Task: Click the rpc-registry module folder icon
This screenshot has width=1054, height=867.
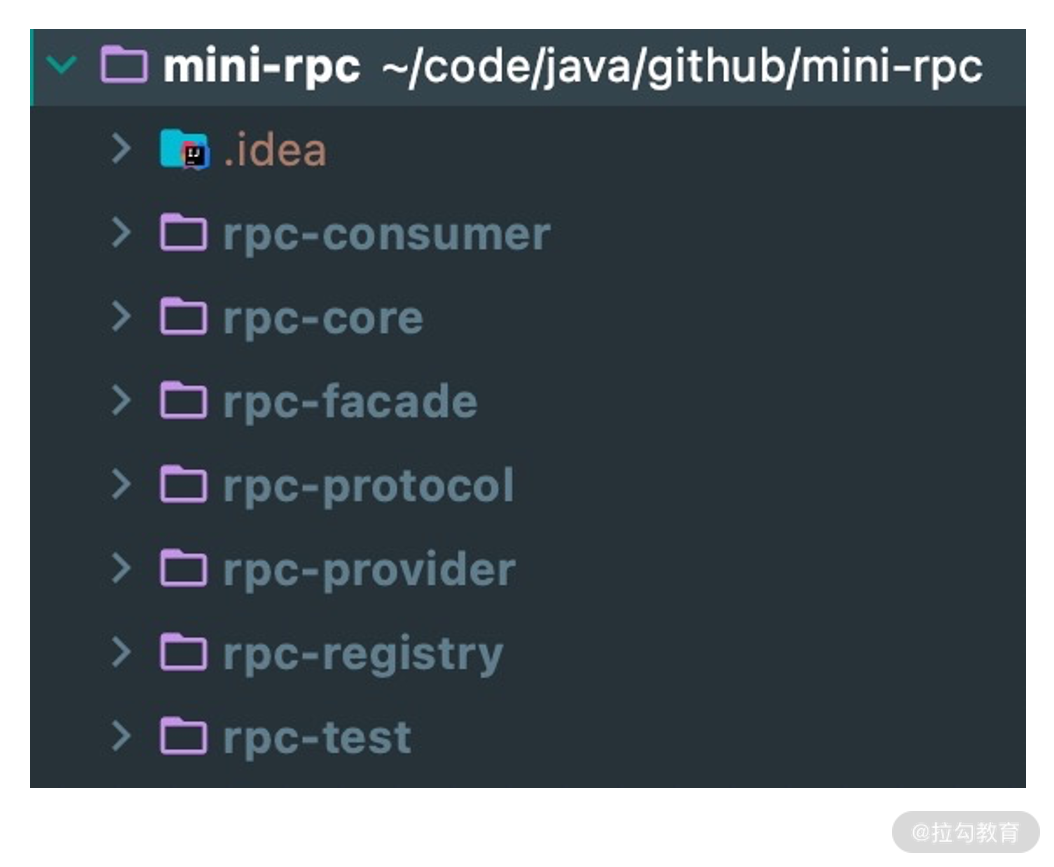Action: [183, 654]
